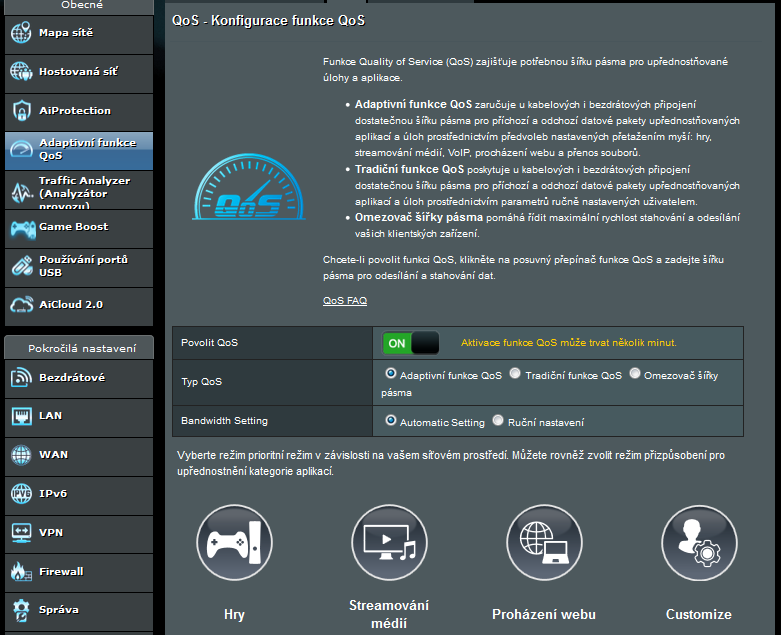Select the Tradiční funkce QoS radio button
This screenshot has height=635, width=781.
(515, 374)
